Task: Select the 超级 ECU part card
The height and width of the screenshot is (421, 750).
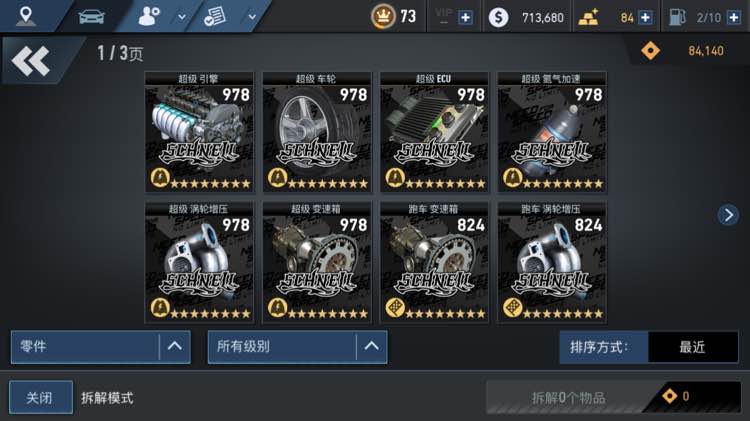Action: click(x=434, y=133)
